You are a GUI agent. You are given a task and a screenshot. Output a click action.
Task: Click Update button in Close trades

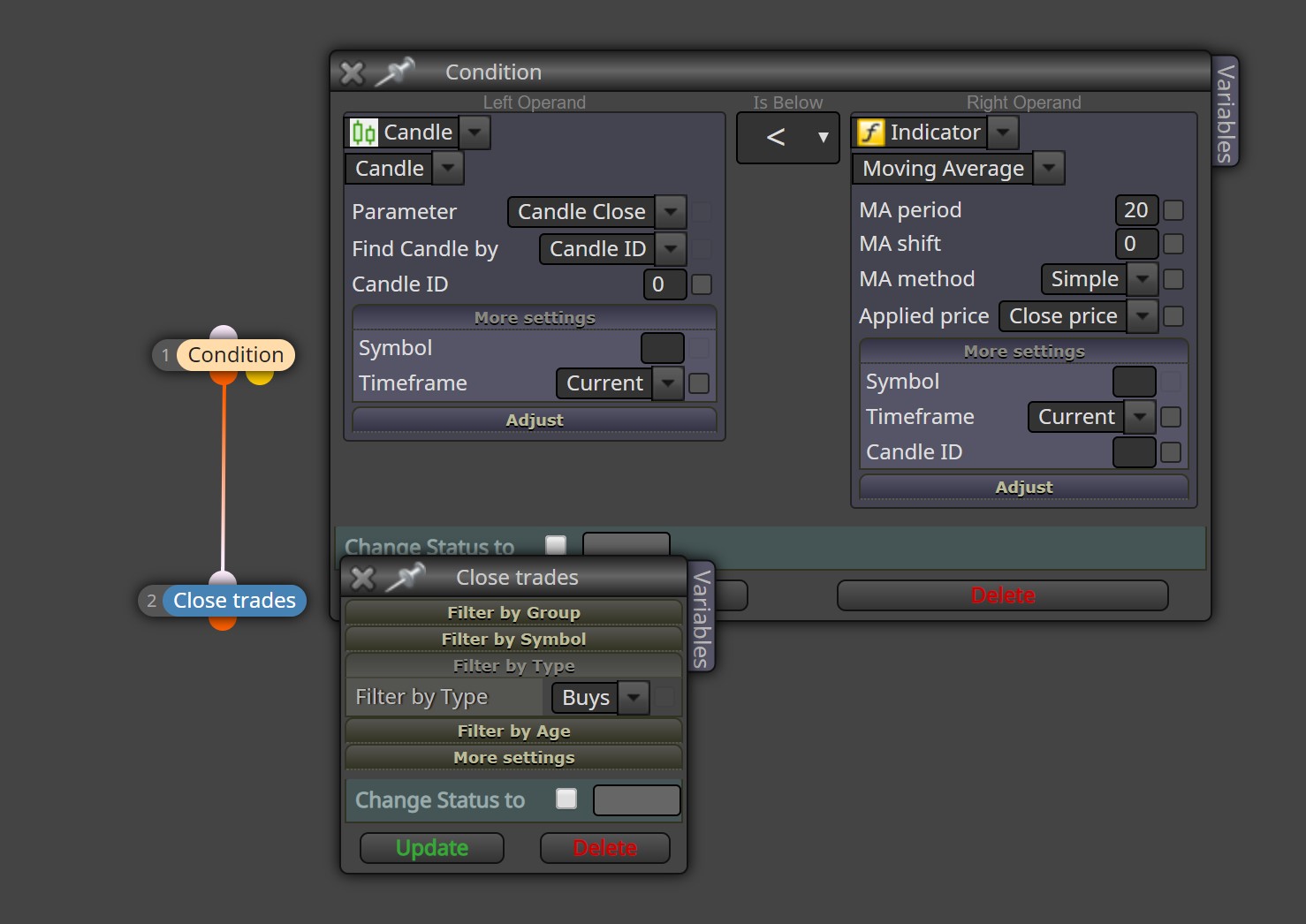[432, 848]
